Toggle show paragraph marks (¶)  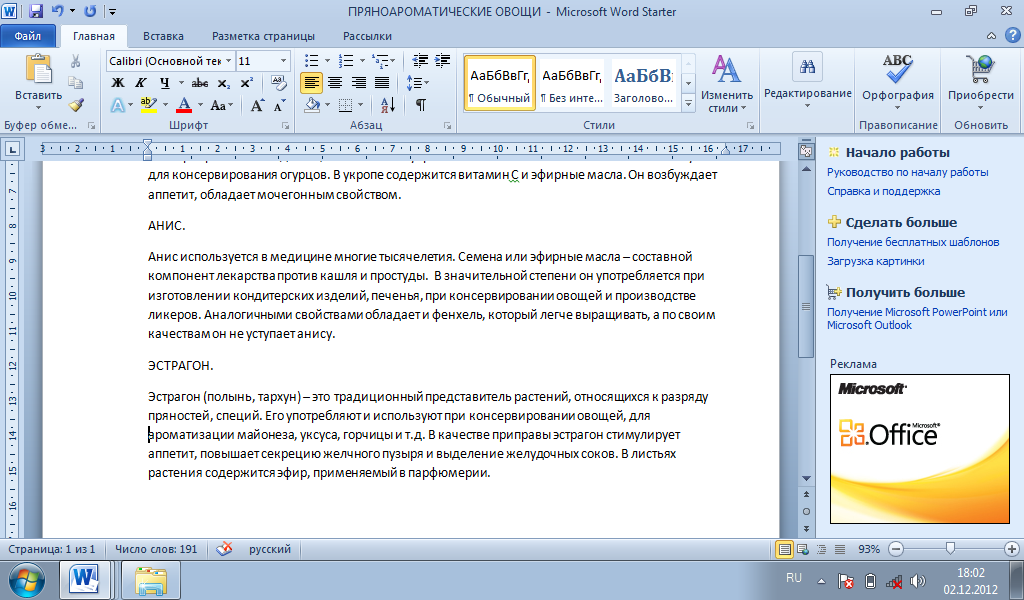pyautogui.click(x=421, y=104)
